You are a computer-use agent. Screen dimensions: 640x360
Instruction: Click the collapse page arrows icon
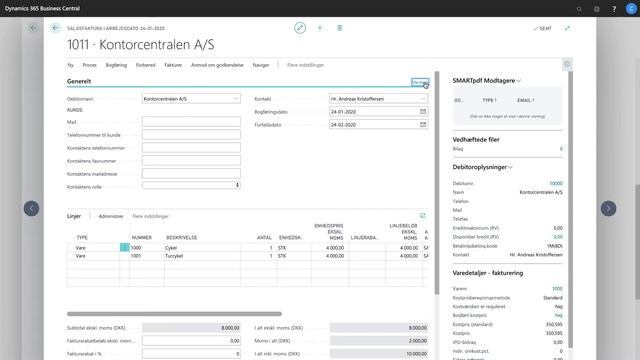(x=567, y=28)
